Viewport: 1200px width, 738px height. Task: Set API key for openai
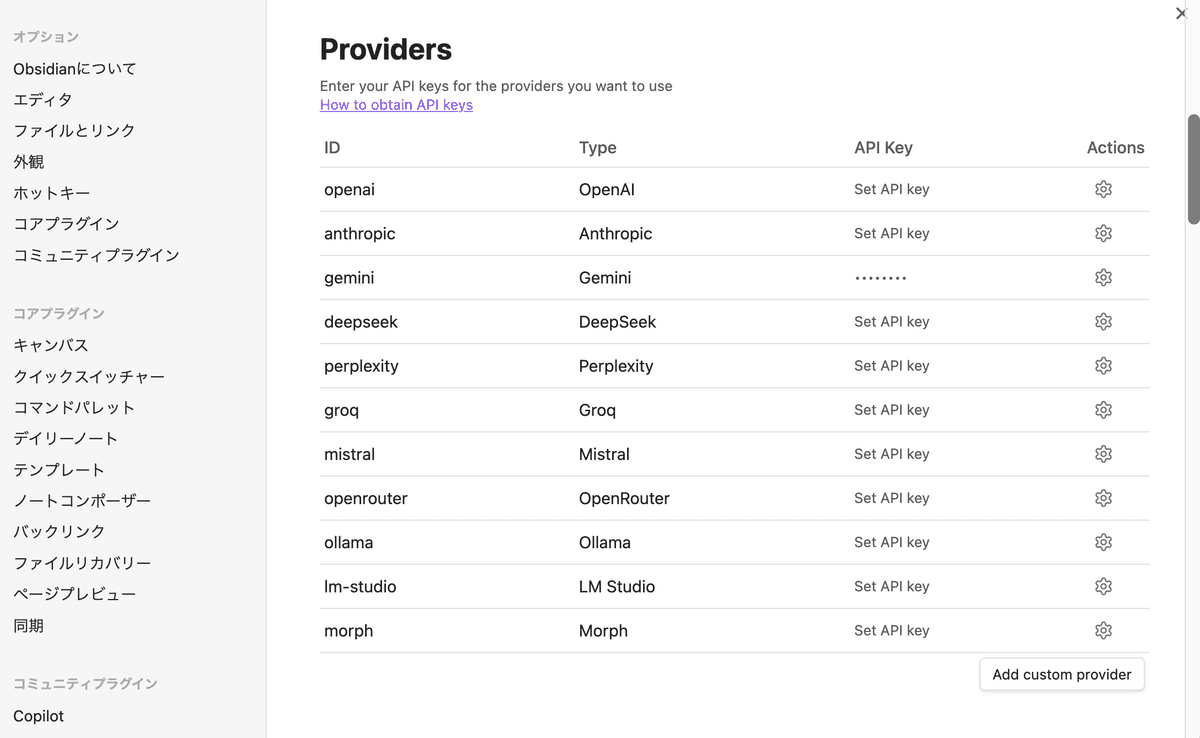tap(891, 189)
